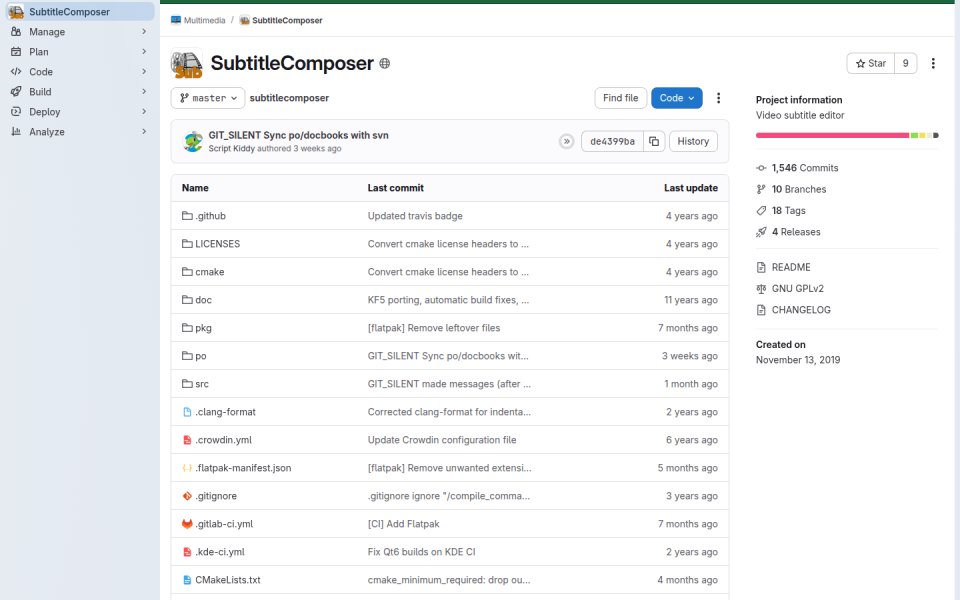Viewport: 960px width, 600px height.
Task: Expand commit message with double-arrow toggle
Action: pos(566,141)
